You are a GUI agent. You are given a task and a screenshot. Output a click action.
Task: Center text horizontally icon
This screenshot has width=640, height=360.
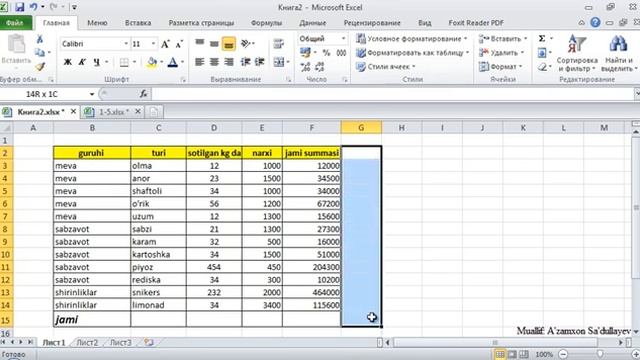(x=214, y=62)
